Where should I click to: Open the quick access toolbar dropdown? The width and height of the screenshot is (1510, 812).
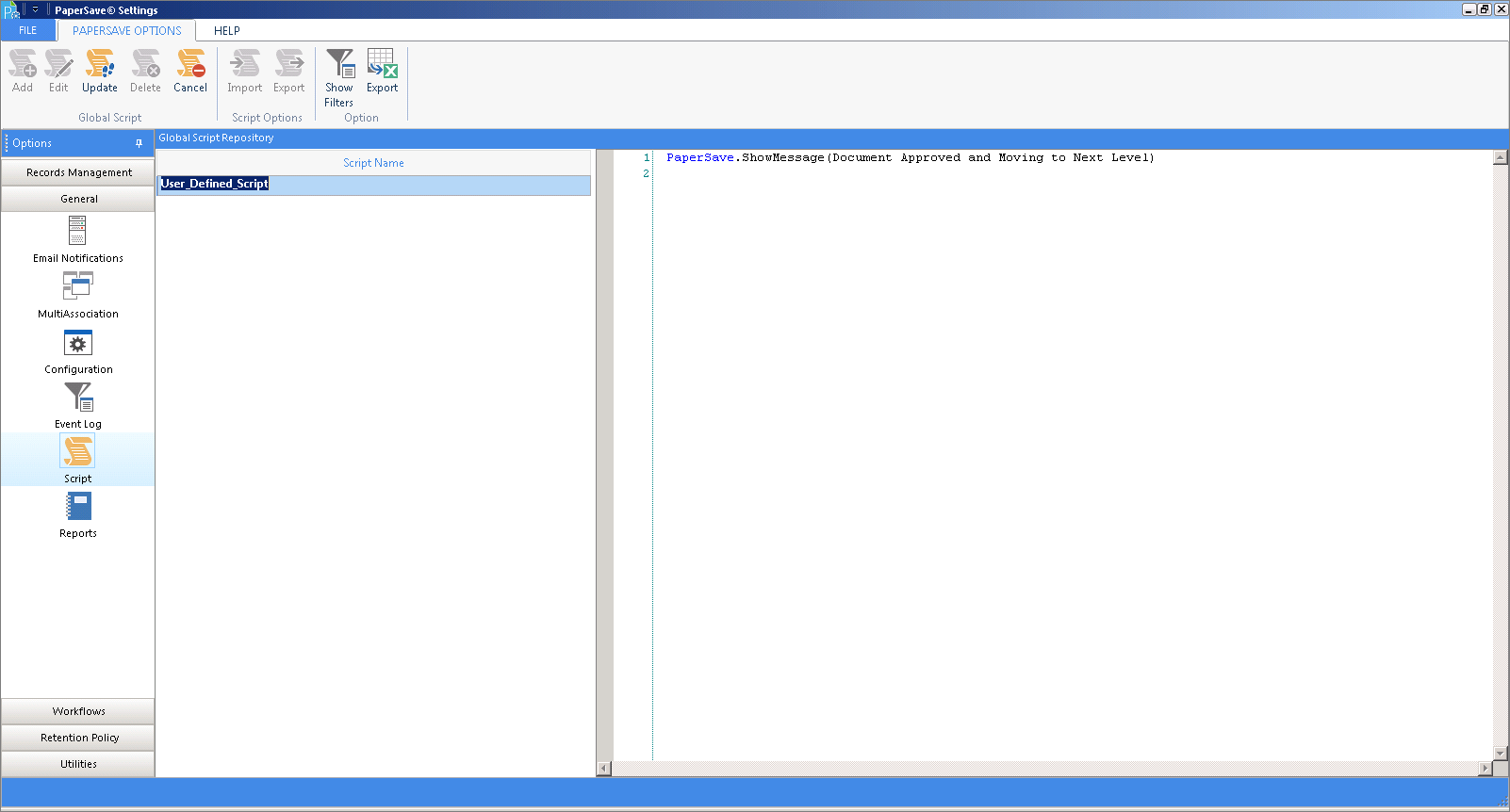[x=36, y=9]
